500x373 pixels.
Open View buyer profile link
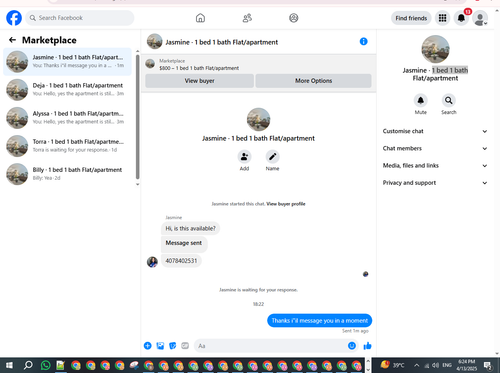pos(286,204)
